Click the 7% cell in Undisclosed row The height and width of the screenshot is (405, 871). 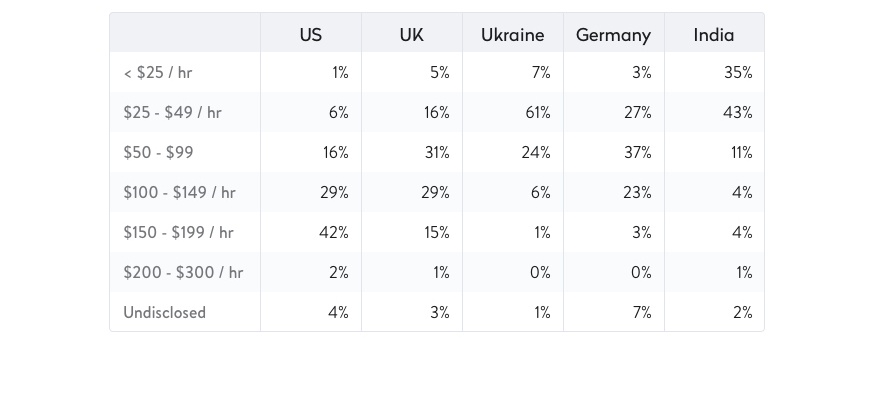tap(642, 313)
